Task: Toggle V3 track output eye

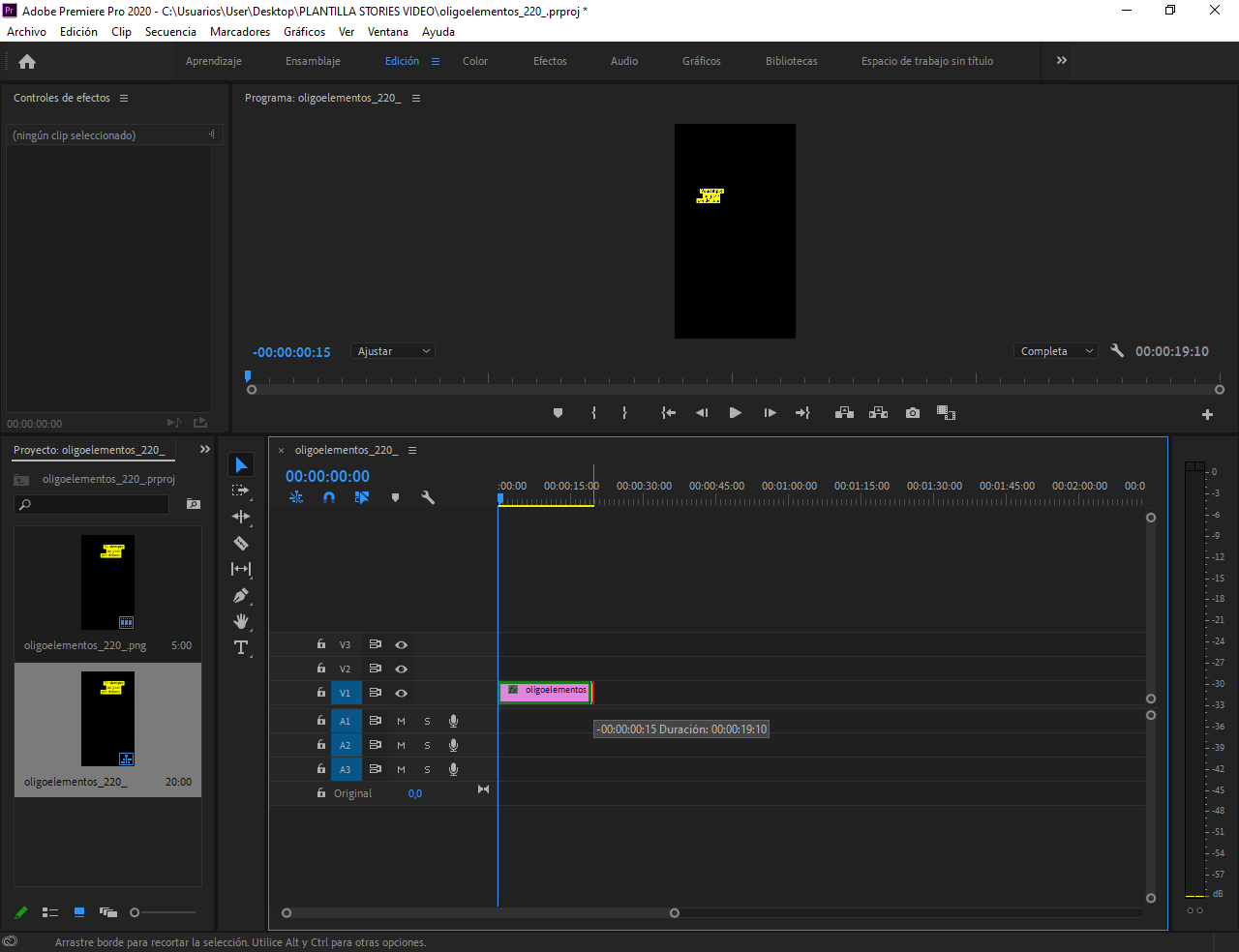Action: tap(401, 644)
